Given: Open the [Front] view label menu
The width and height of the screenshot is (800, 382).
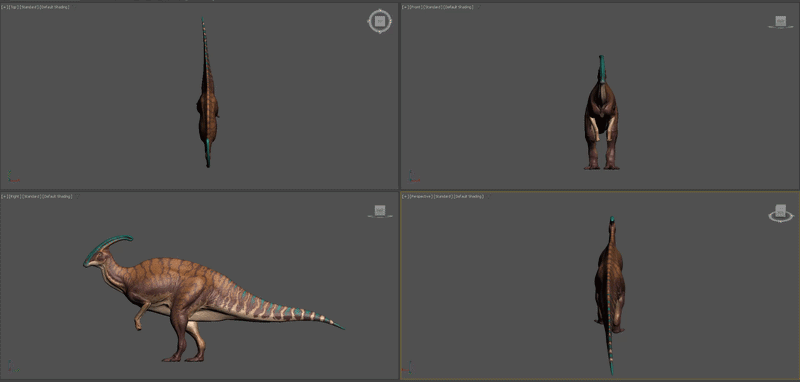Looking at the screenshot, I should (416, 8).
